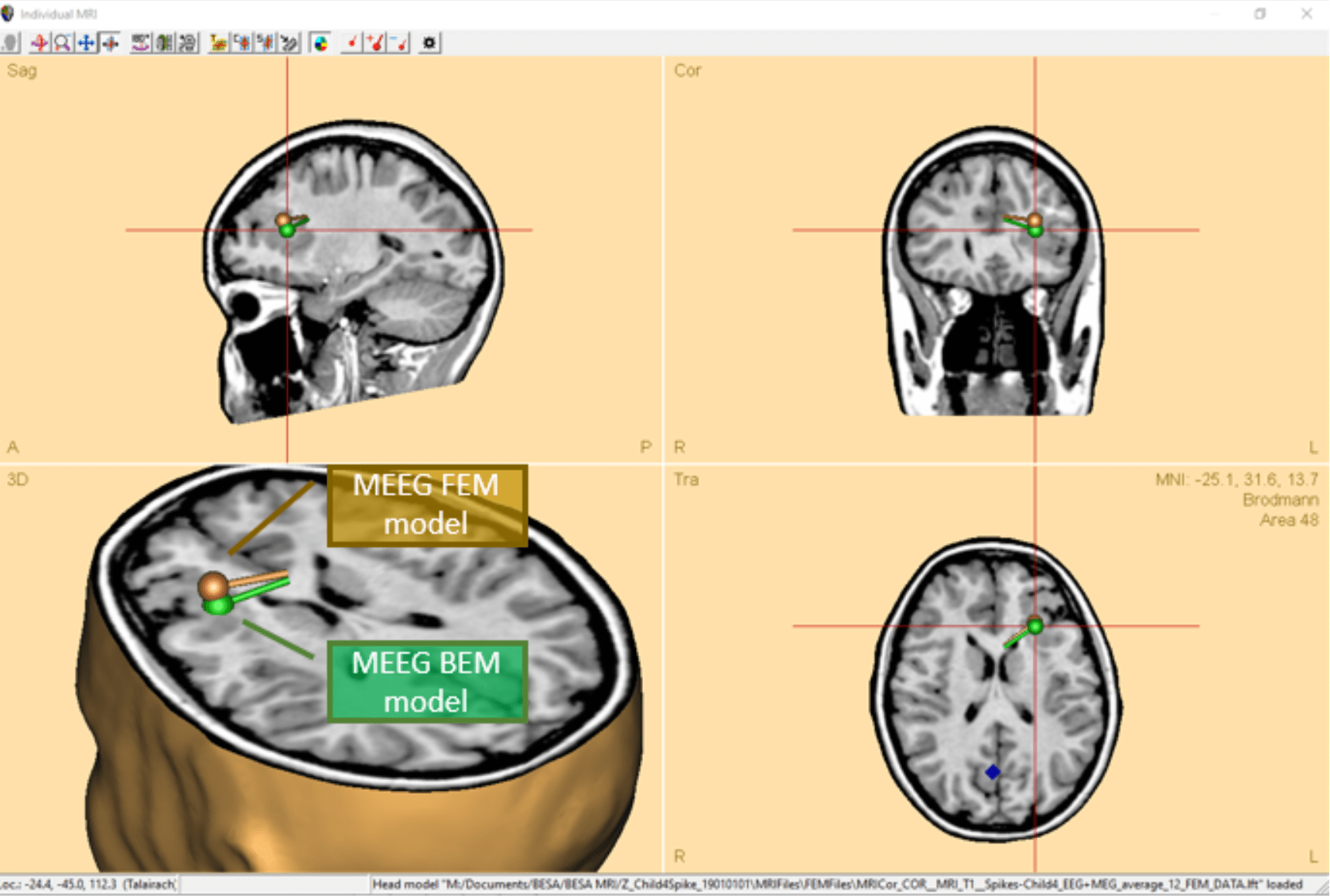1330x896 pixels.
Task: Click the MNI coordinates readout
Action: click(1236, 480)
